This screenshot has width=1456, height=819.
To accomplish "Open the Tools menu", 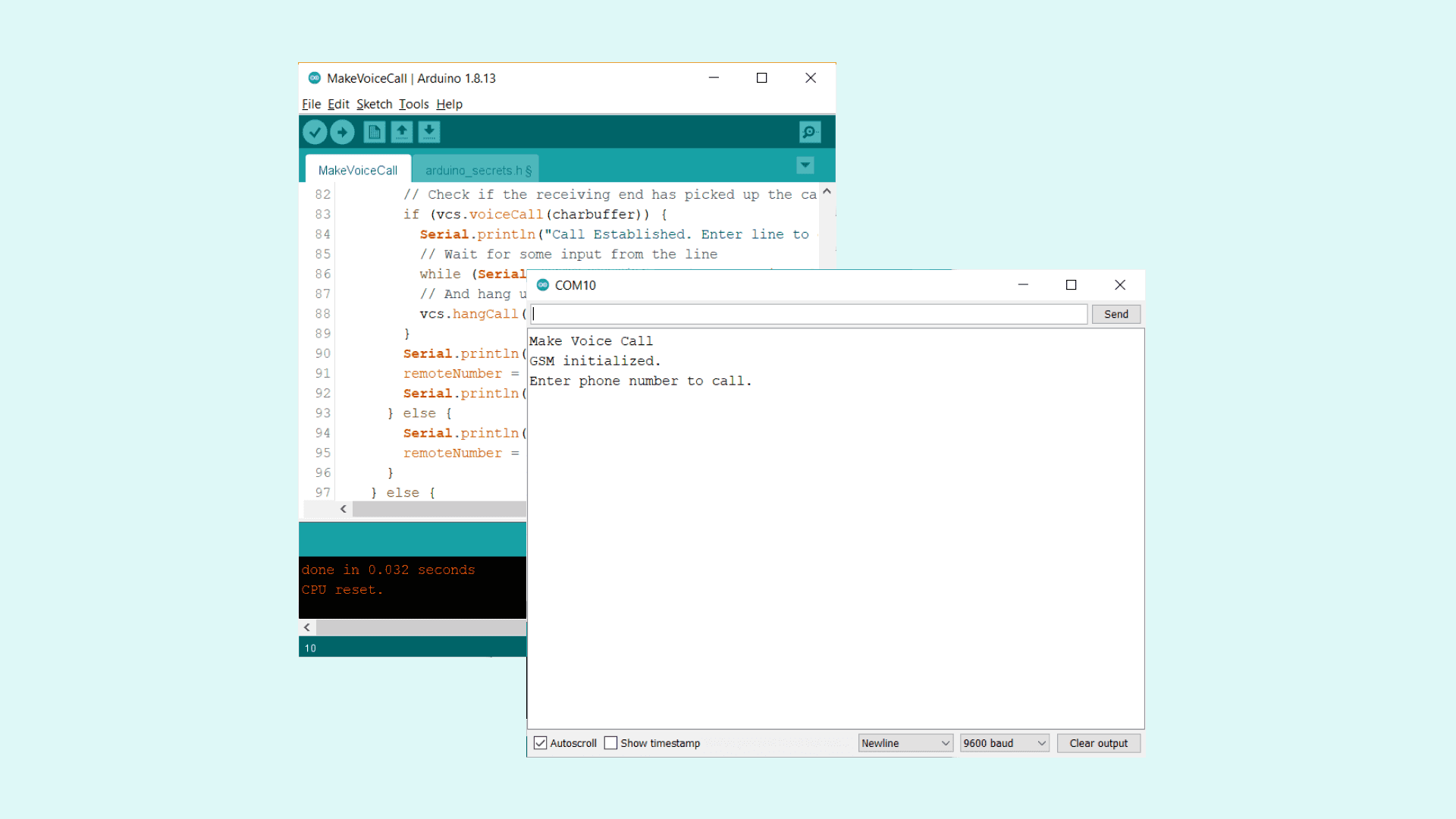I will pyautogui.click(x=413, y=104).
